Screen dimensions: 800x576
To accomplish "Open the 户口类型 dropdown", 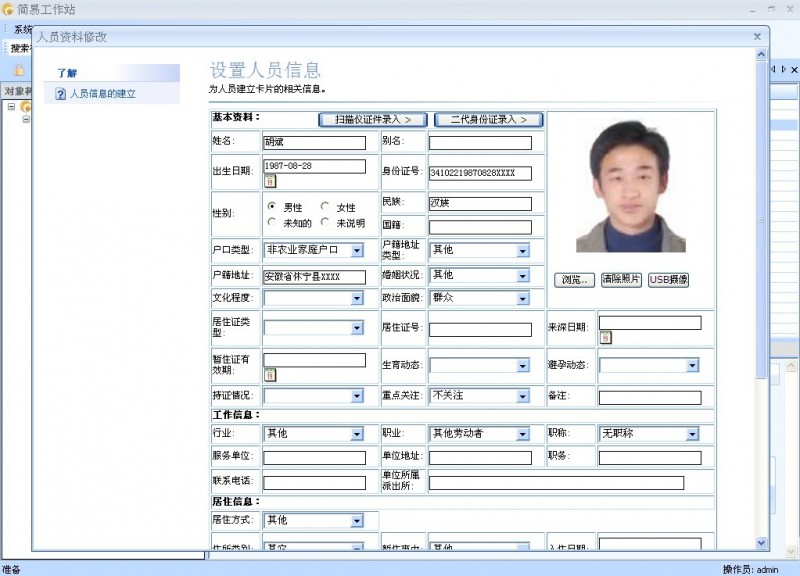I will point(357,250).
